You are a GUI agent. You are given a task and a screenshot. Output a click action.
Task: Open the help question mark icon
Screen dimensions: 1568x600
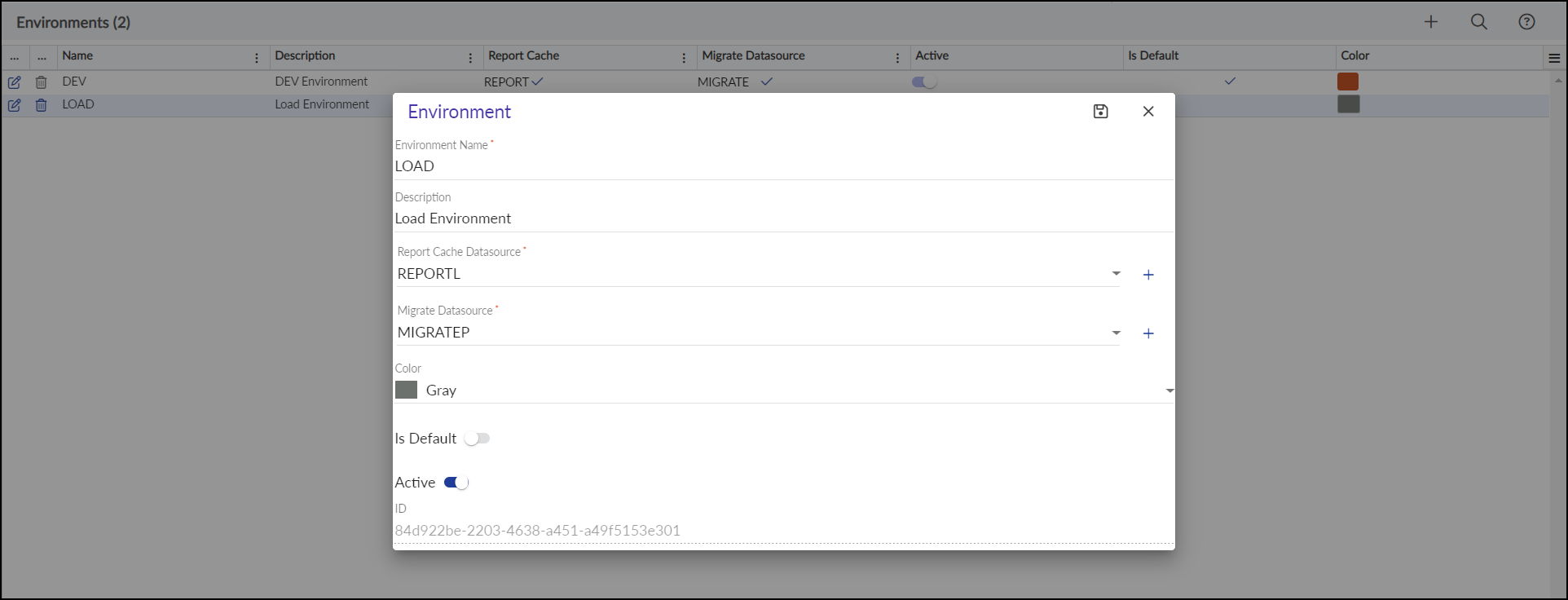1527,22
